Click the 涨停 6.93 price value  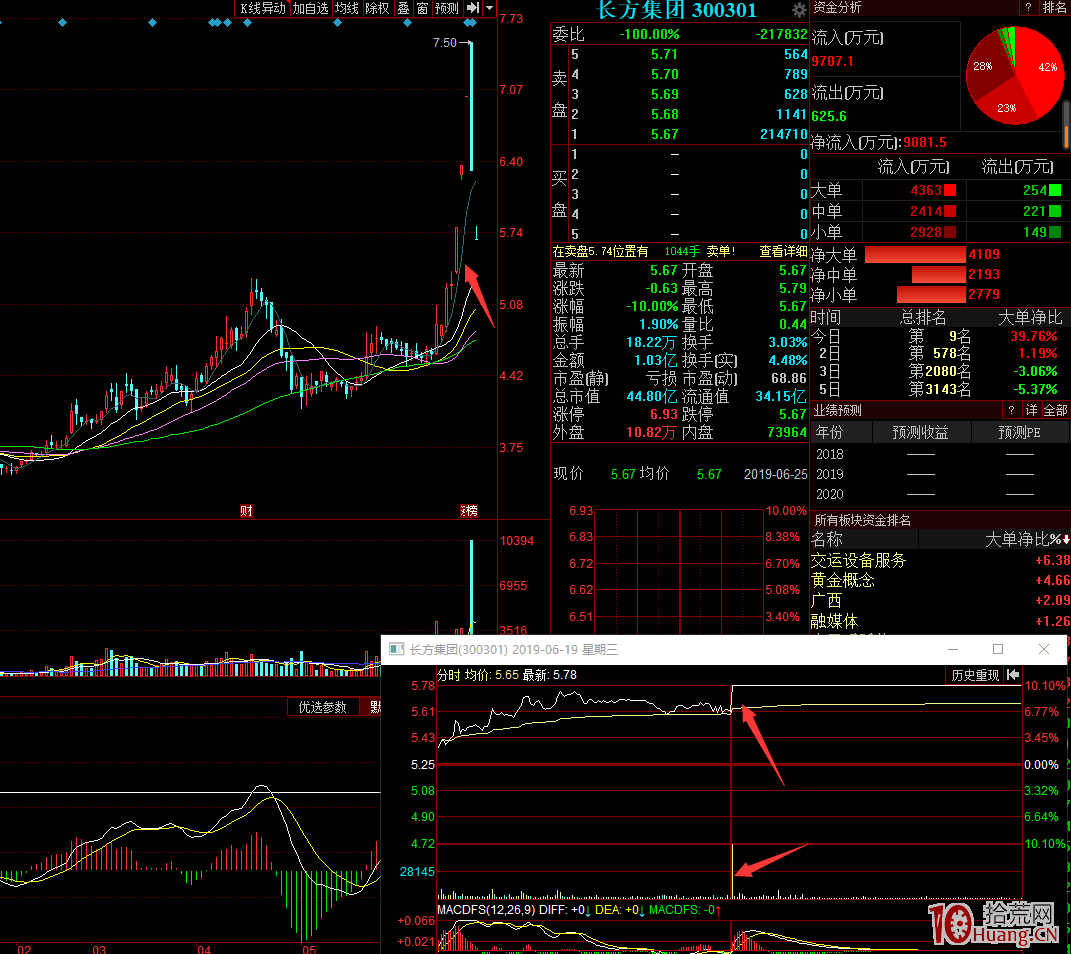663,415
